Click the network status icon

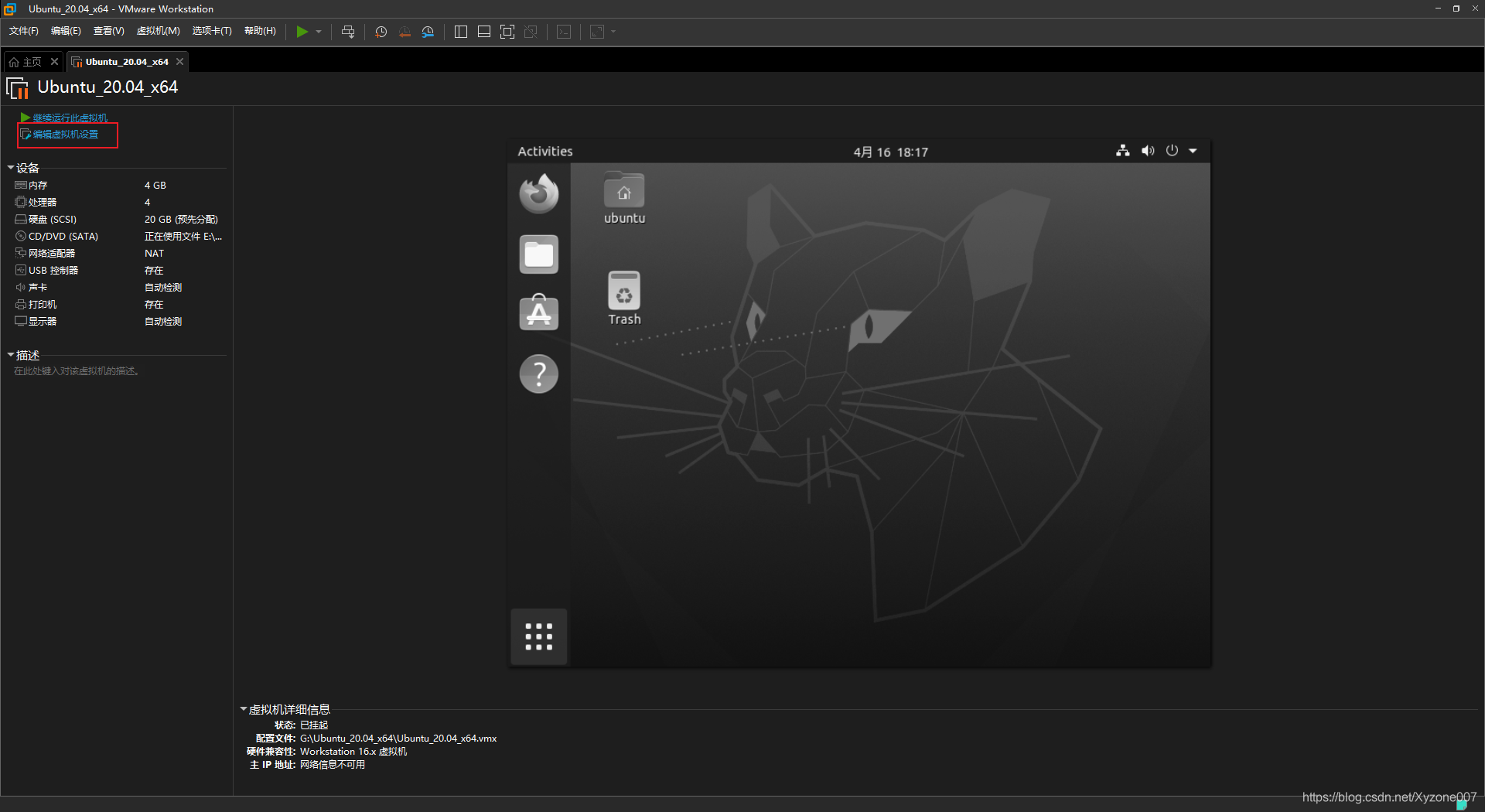(x=1123, y=151)
